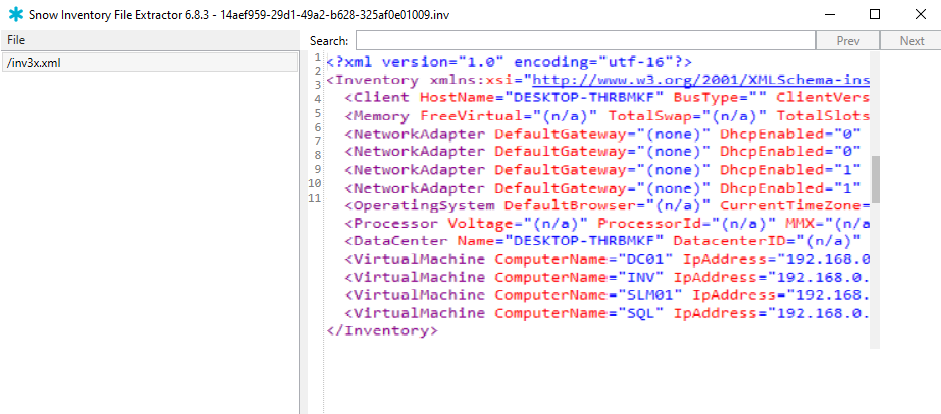The width and height of the screenshot is (941, 414).
Task: Click the closing Inventory tag
Action: (x=382, y=331)
